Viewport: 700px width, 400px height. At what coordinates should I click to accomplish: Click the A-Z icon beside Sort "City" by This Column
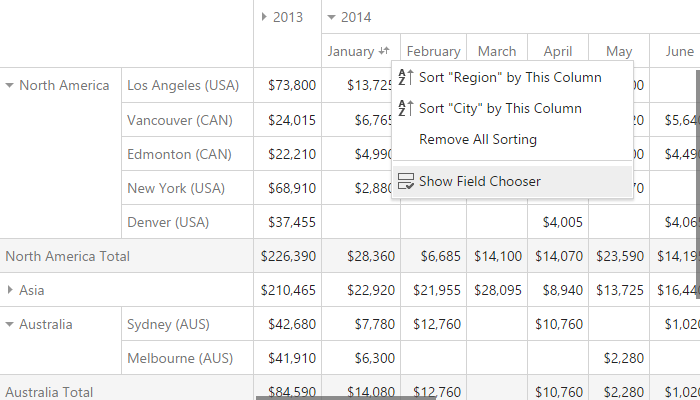click(406, 108)
